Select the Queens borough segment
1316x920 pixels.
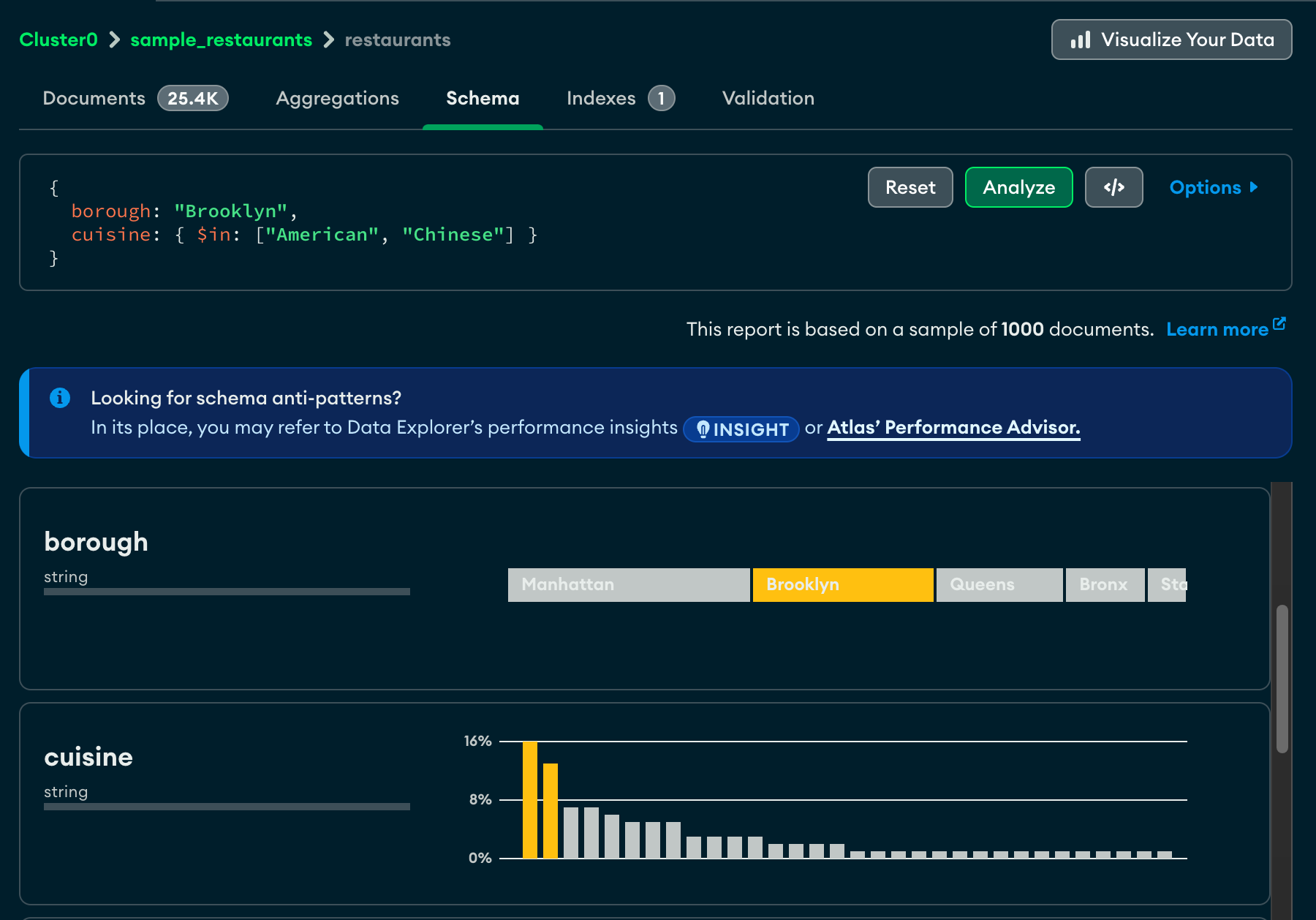[x=999, y=585]
